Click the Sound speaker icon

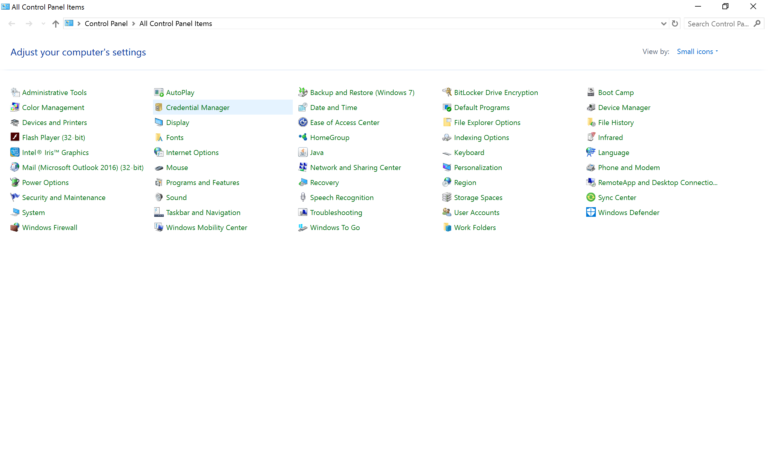(159, 197)
